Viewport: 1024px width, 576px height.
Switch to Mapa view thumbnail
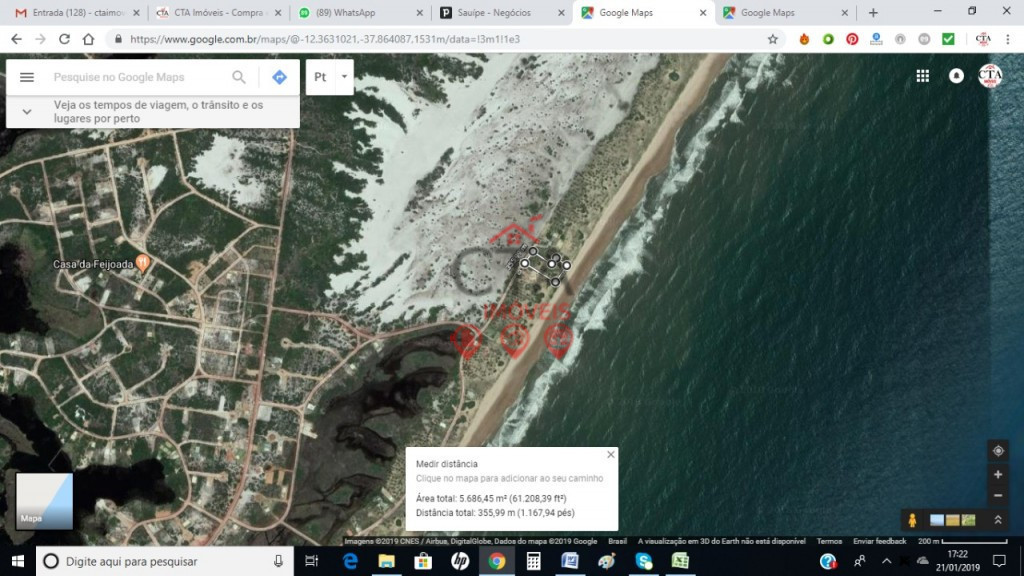coord(44,501)
